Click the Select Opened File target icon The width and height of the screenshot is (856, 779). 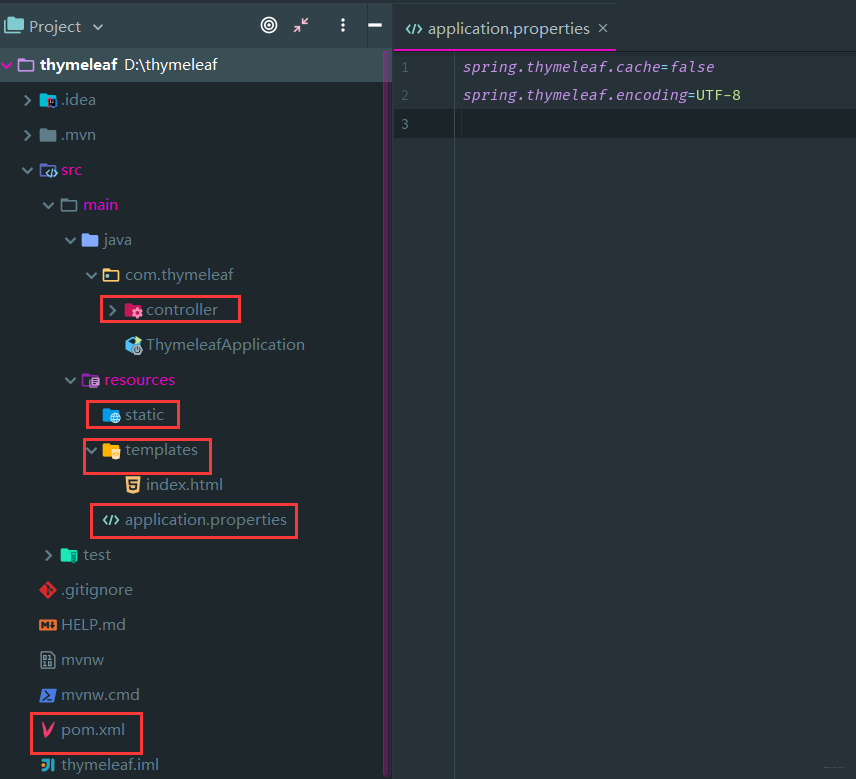[269, 25]
